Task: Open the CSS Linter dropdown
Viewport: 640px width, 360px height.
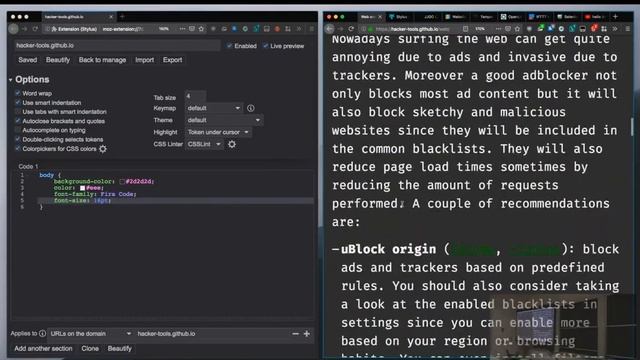Action: pos(204,144)
